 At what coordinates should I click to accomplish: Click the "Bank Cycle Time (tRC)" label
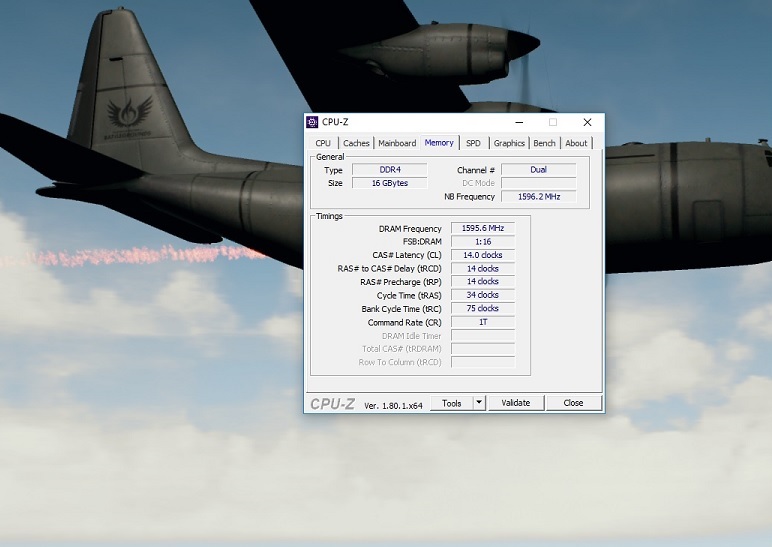click(401, 309)
